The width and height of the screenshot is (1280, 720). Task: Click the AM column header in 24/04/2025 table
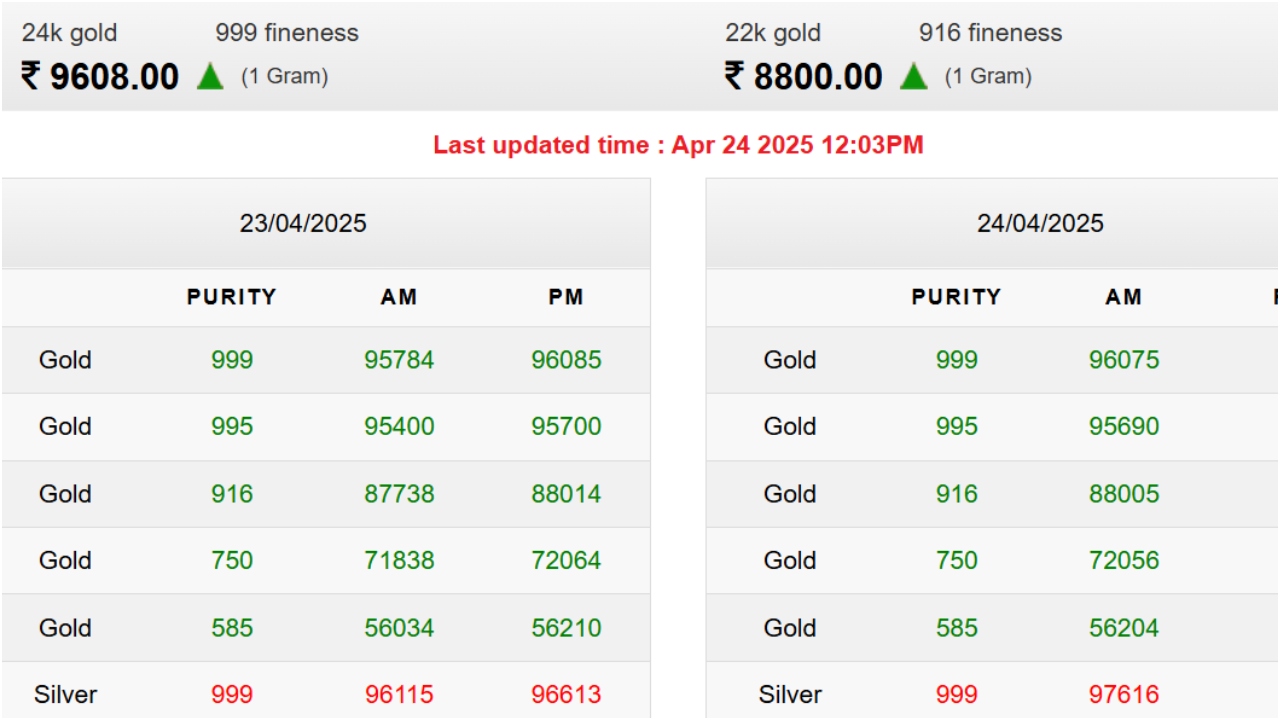1124,297
